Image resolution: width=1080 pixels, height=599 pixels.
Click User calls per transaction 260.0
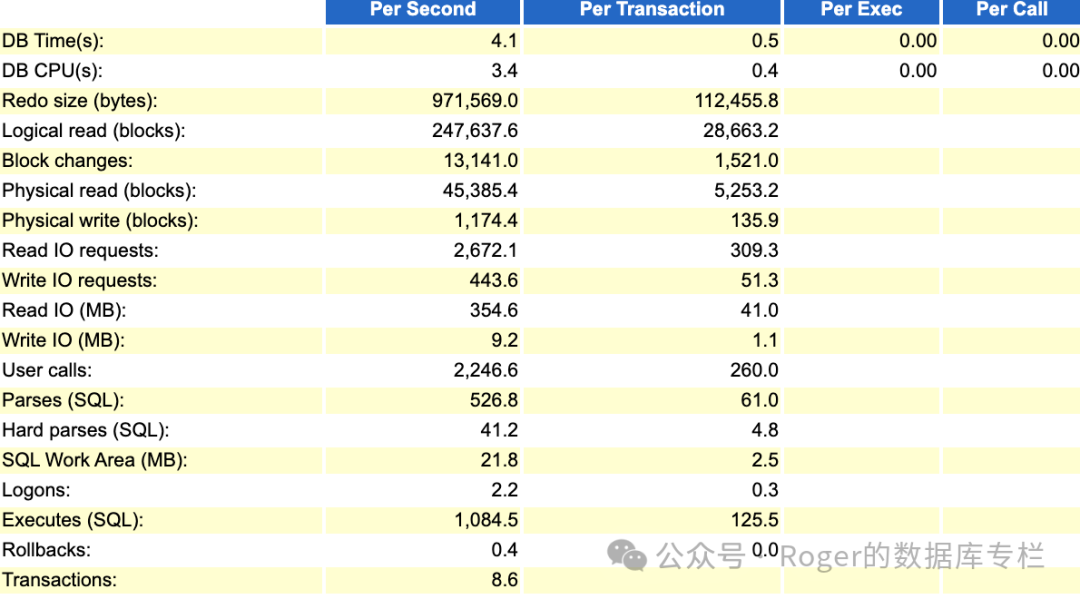pos(754,370)
